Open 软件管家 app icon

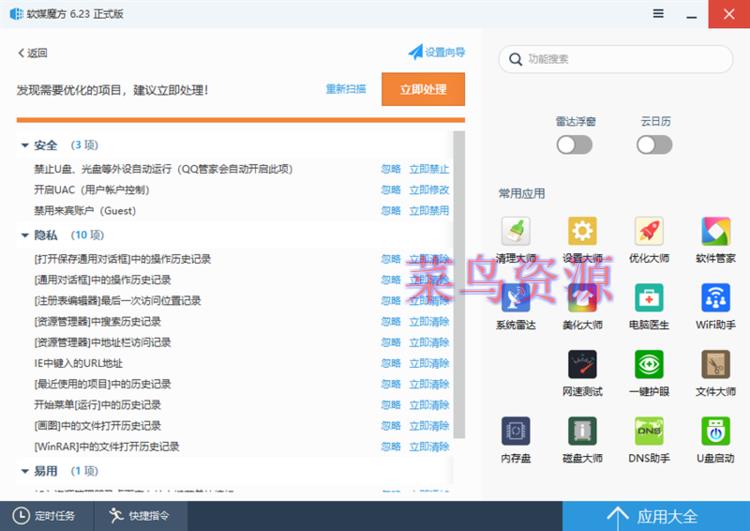click(716, 231)
